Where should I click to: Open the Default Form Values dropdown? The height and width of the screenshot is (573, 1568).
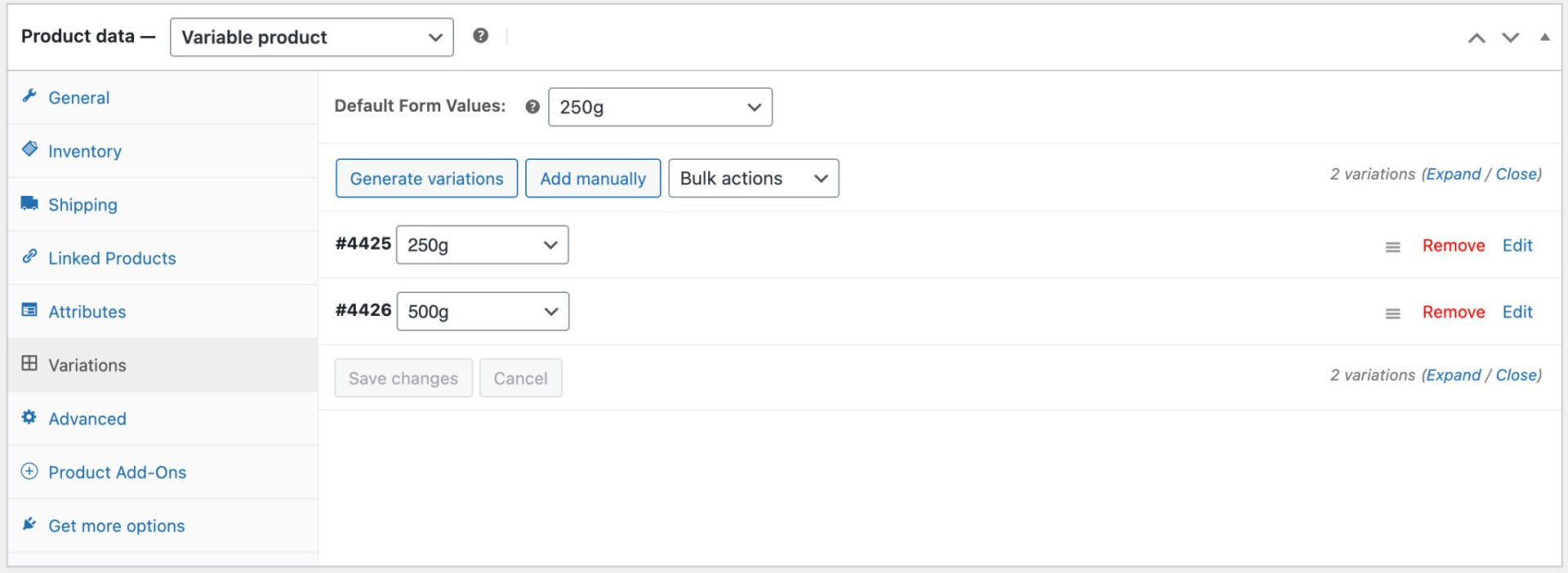pos(659,106)
